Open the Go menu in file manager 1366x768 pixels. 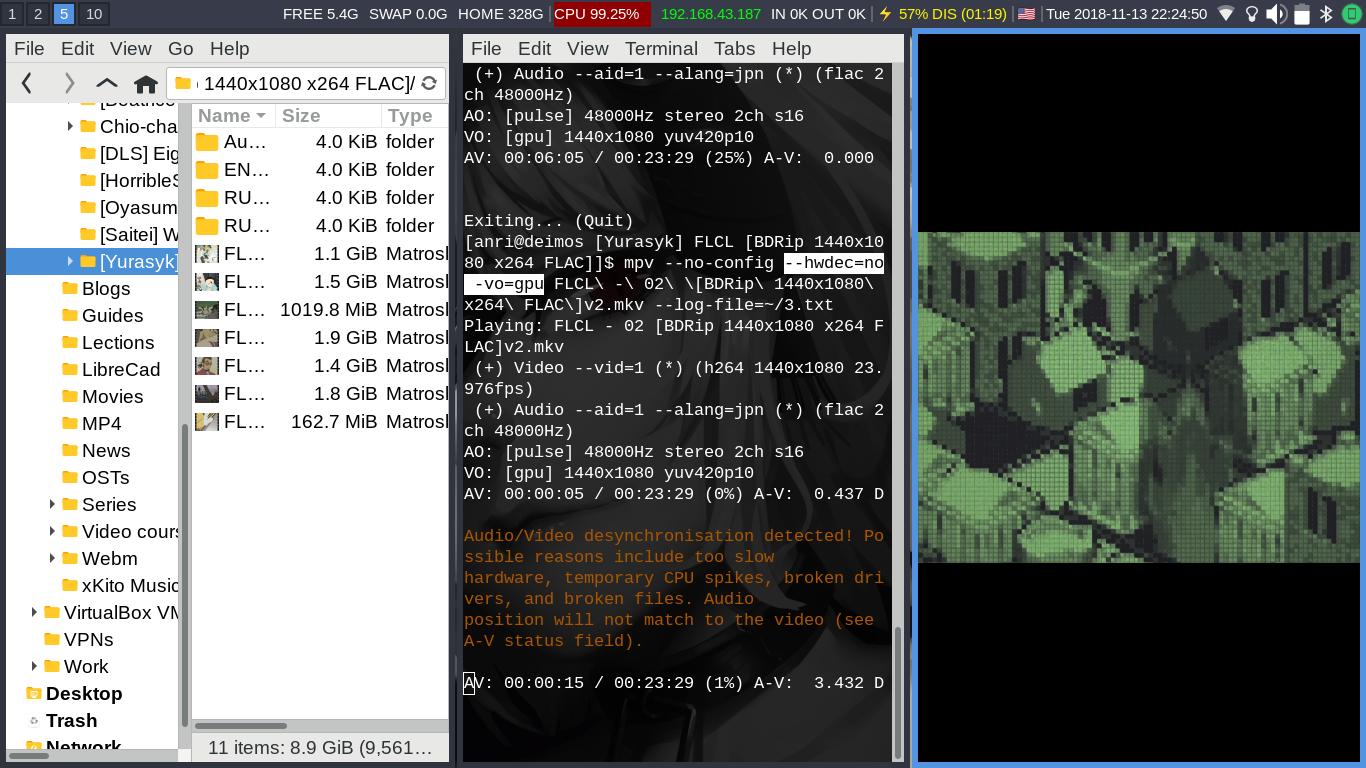[180, 48]
